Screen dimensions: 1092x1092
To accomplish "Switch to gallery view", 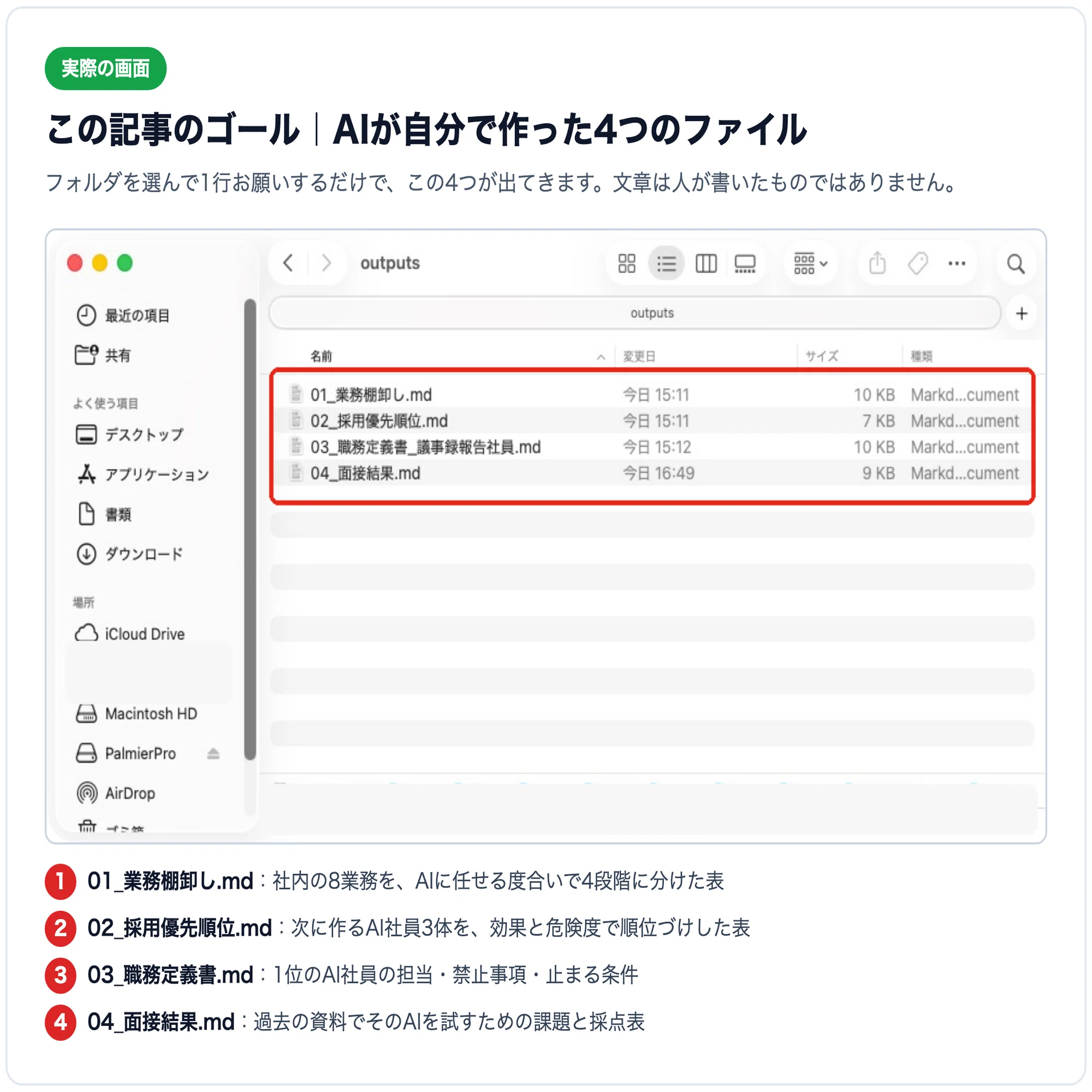I will 745,263.
